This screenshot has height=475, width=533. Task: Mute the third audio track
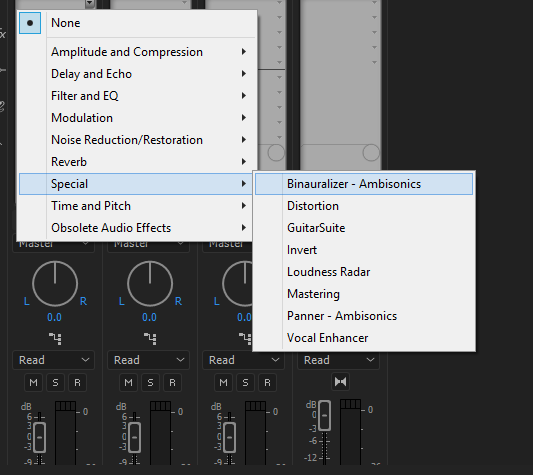(223, 383)
